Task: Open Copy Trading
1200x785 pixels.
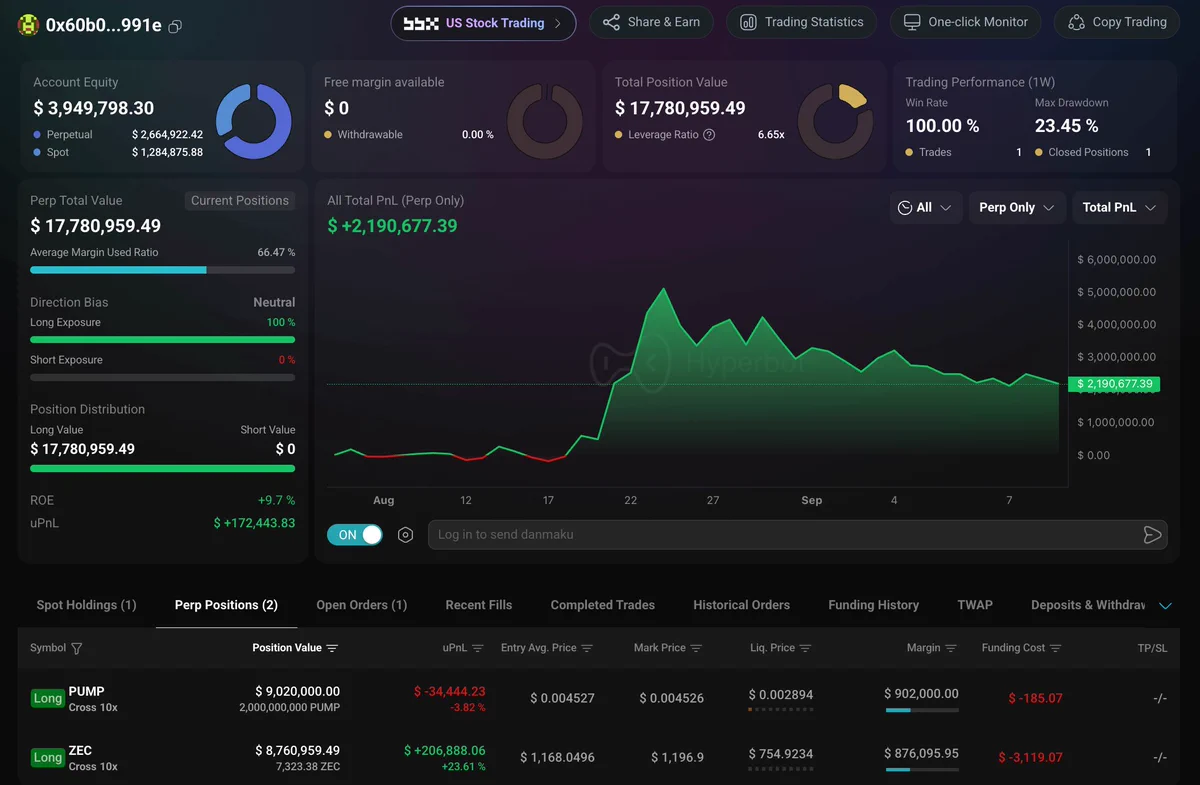Action: pyautogui.click(x=1116, y=22)
